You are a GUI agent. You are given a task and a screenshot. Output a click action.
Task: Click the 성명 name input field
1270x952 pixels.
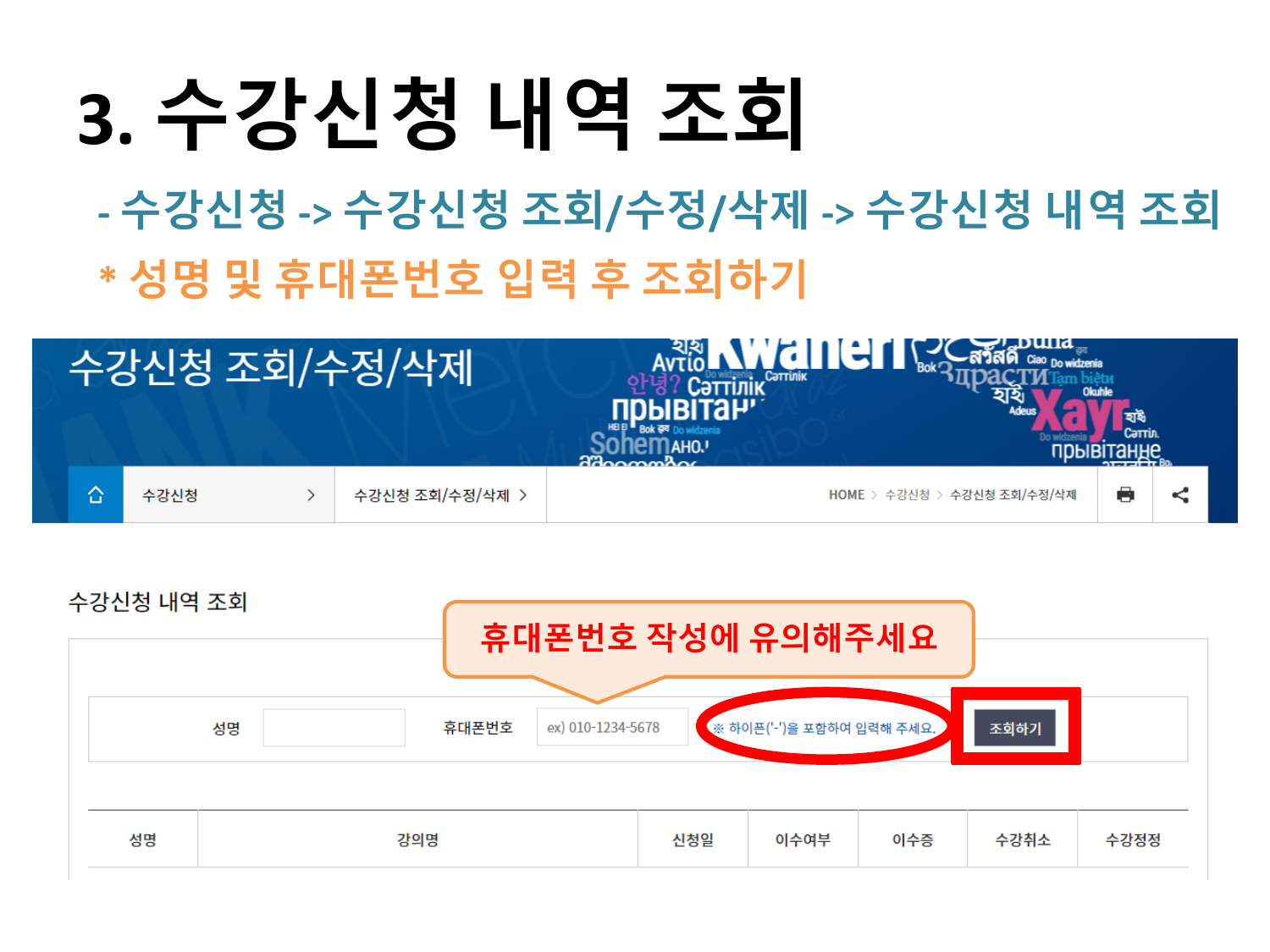coord(334,728)
